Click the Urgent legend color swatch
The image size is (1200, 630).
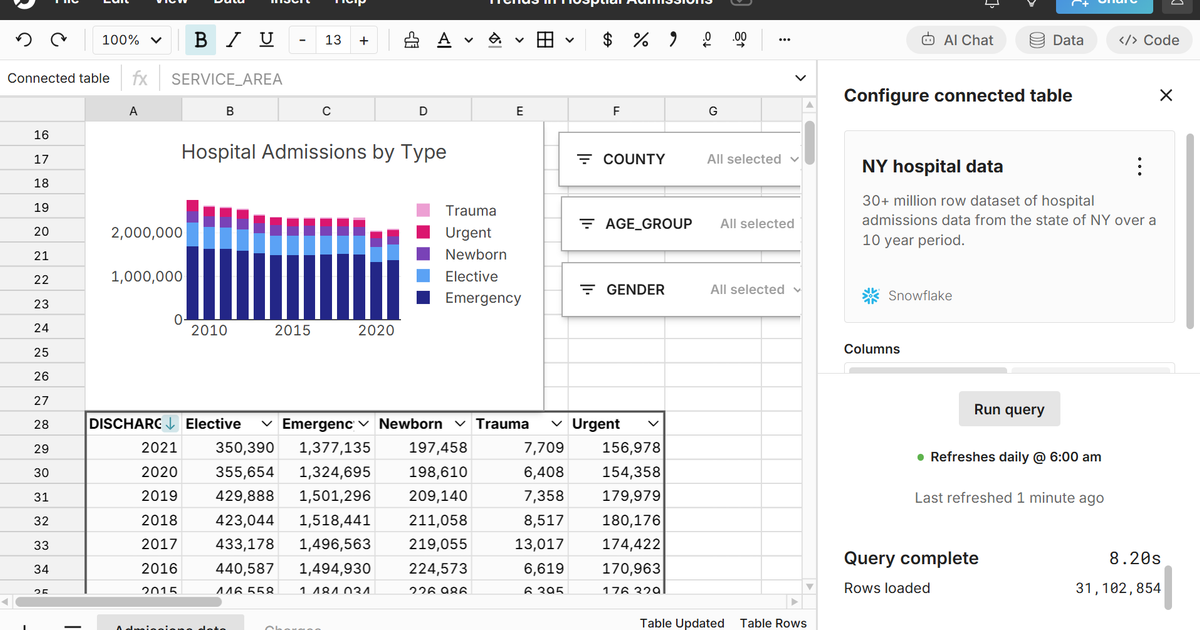coord(424,233)
